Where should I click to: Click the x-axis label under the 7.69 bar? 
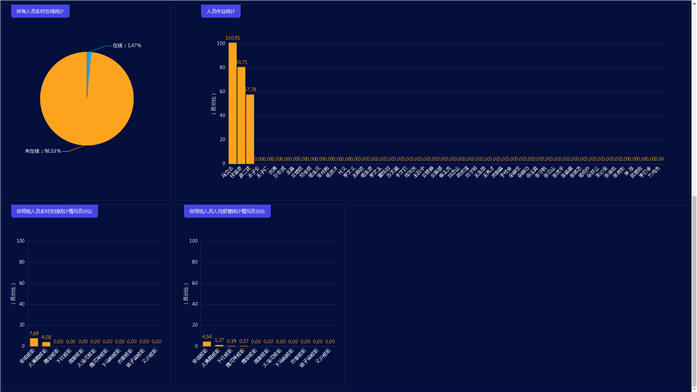pos(27,356)
